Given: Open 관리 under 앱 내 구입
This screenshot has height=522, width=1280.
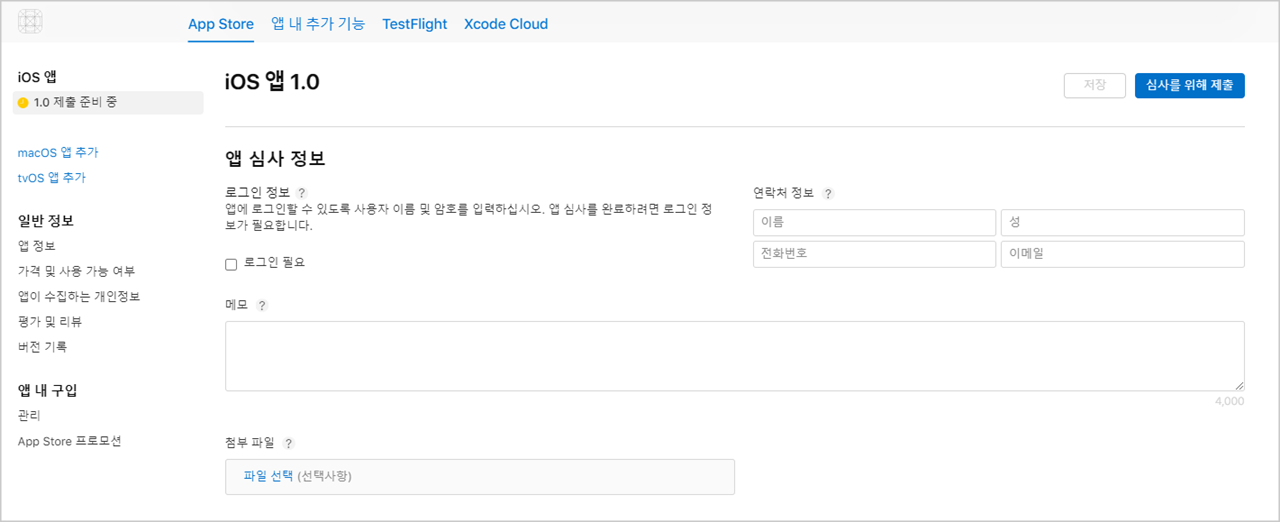Looking at the screenshot, I should click(x=29, y=415).
